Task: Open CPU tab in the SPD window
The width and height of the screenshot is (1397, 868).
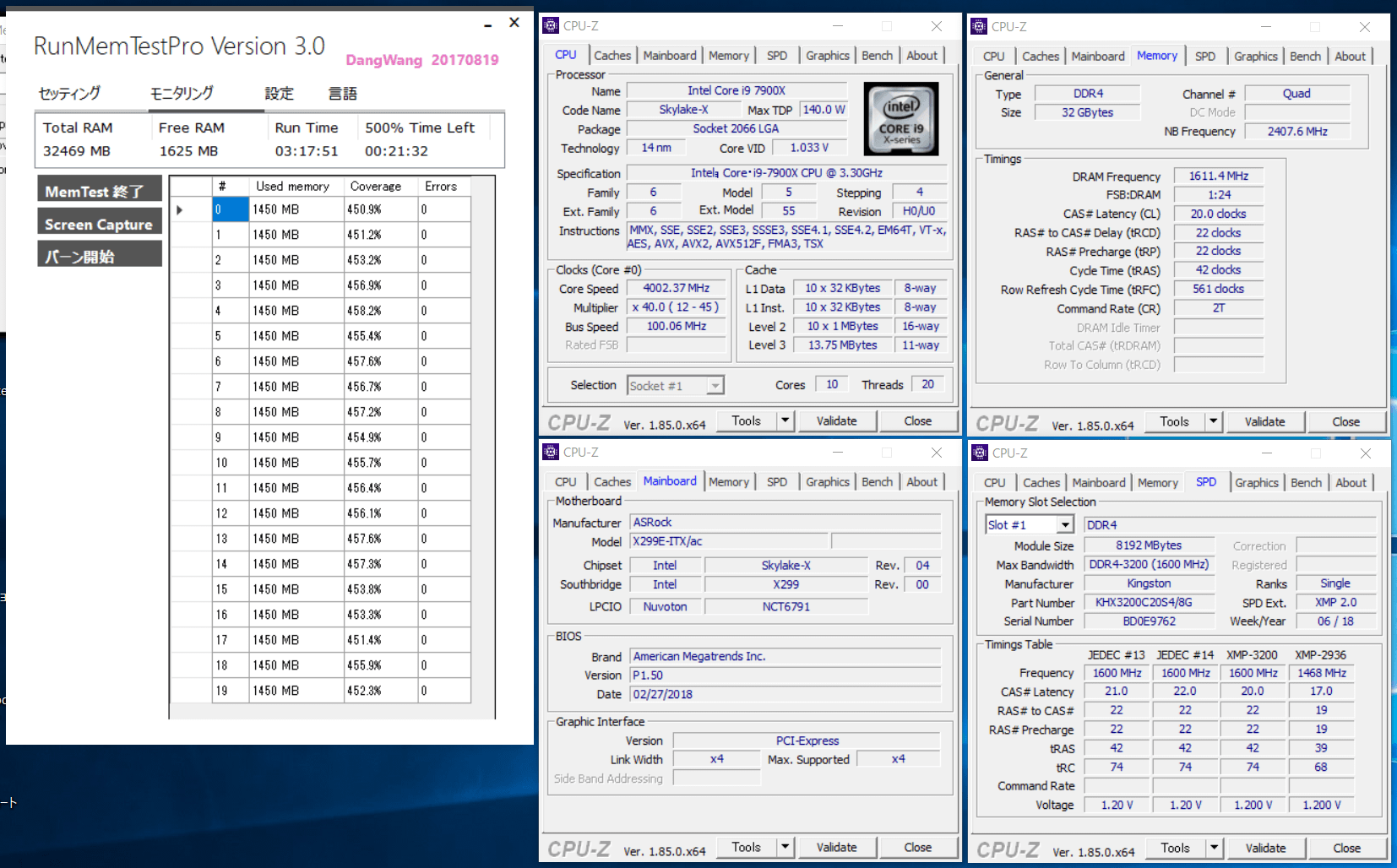Action: (995, 483)
